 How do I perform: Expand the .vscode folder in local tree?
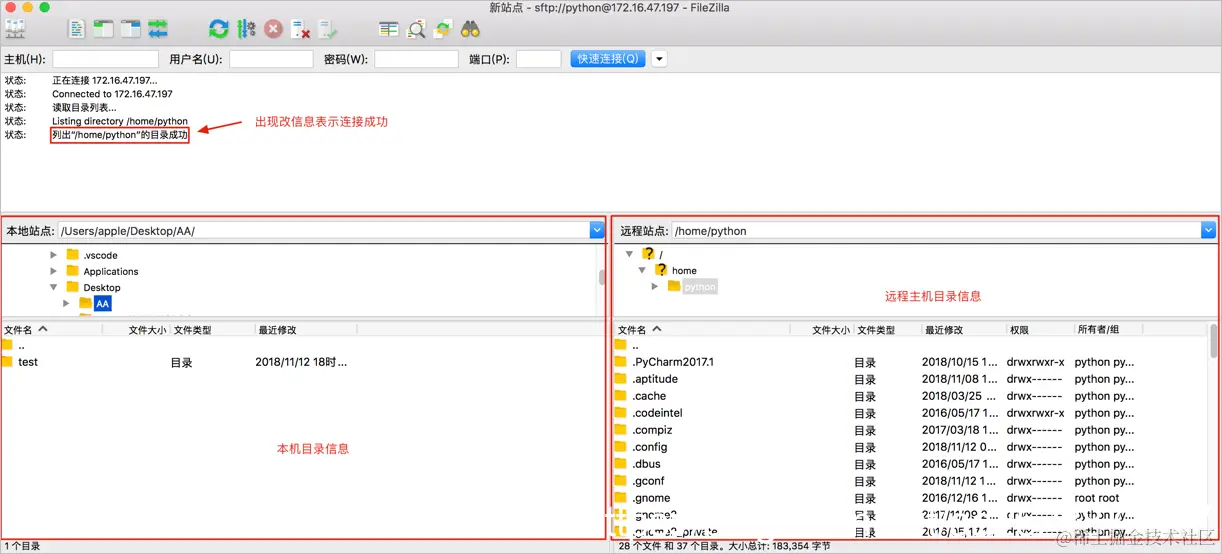[54, 255]
